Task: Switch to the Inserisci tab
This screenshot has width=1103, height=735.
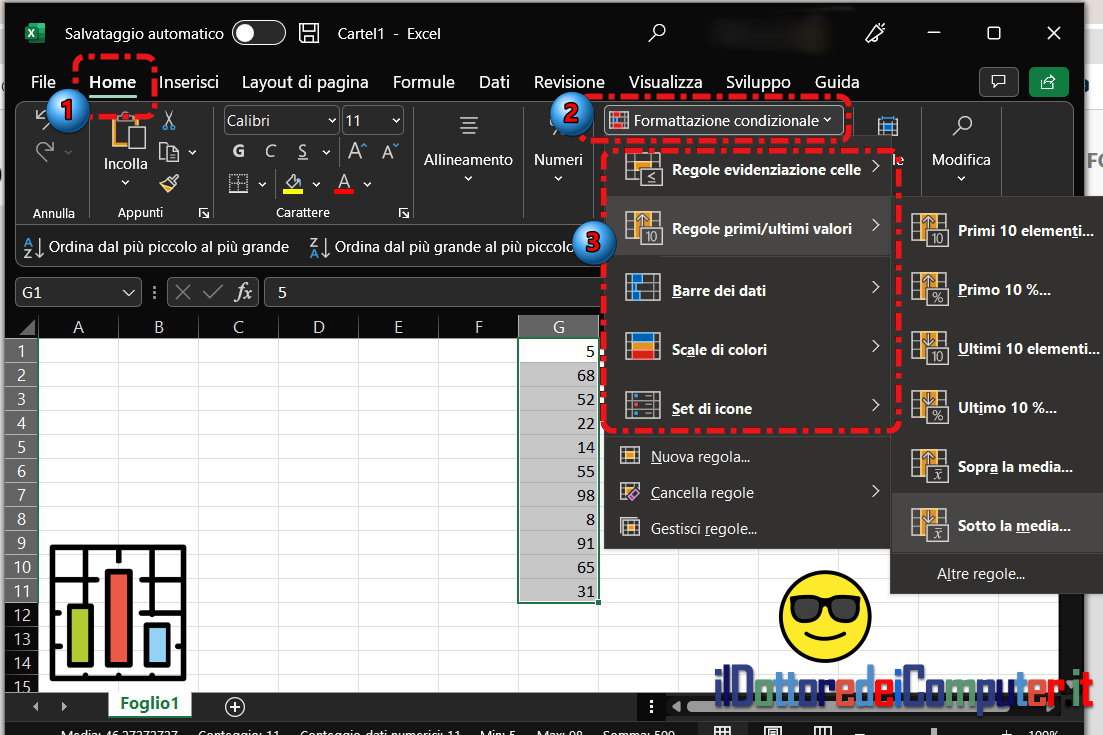Action: click(189, 82)
